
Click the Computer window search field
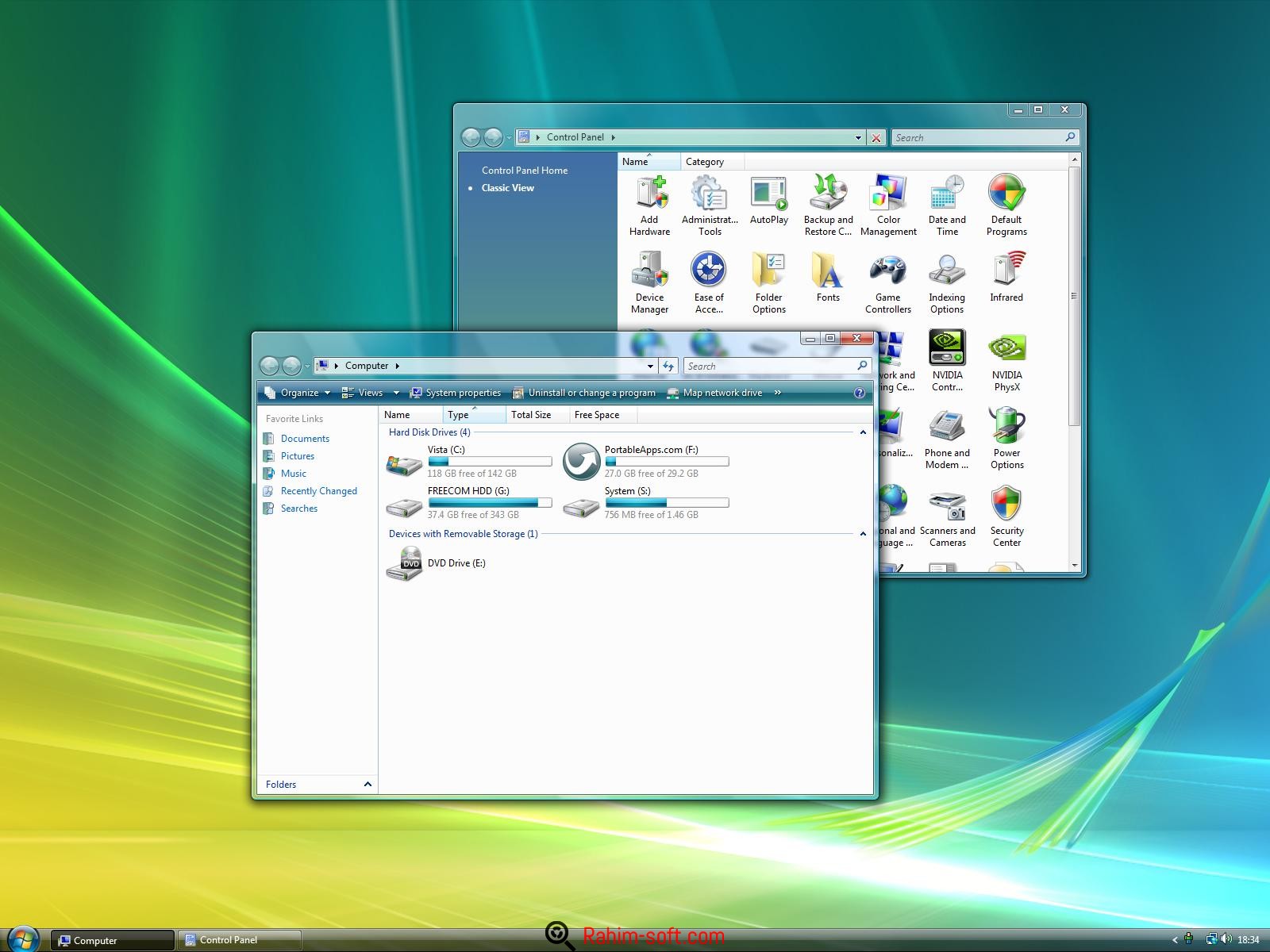click(770, 366)
